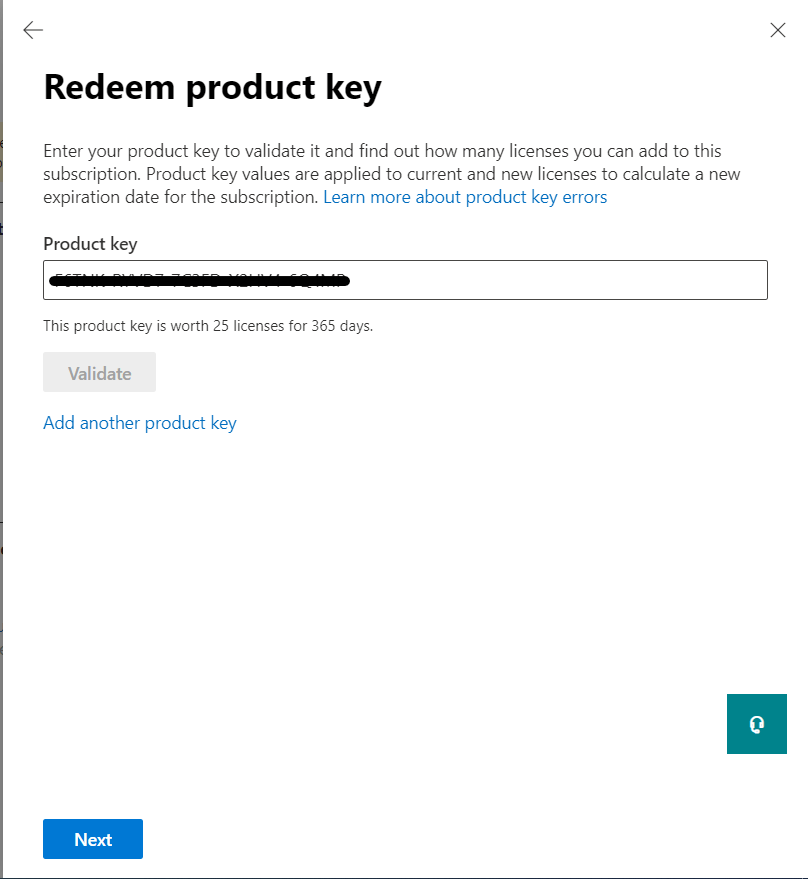Click the Validate button

pyautogui.click(x=99, y=372)
